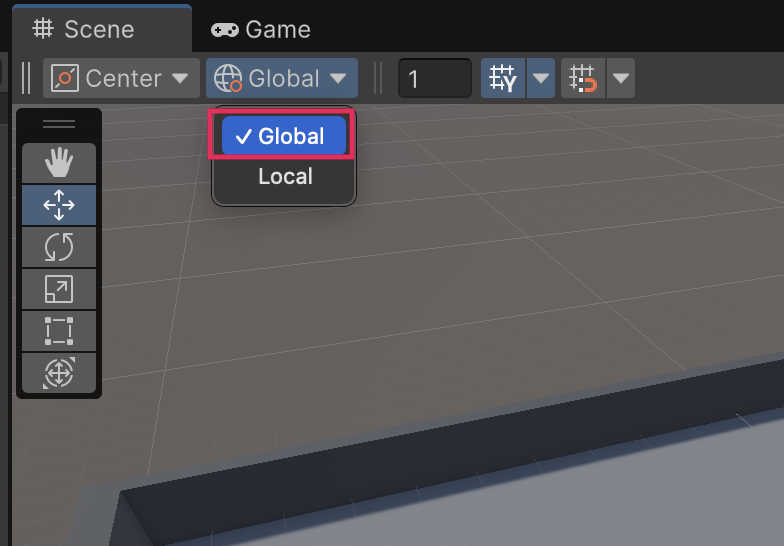This screenshot has height=546, width=784.
Task: Toggle grid snapping with the magnet icon
Action: (583, 78)
